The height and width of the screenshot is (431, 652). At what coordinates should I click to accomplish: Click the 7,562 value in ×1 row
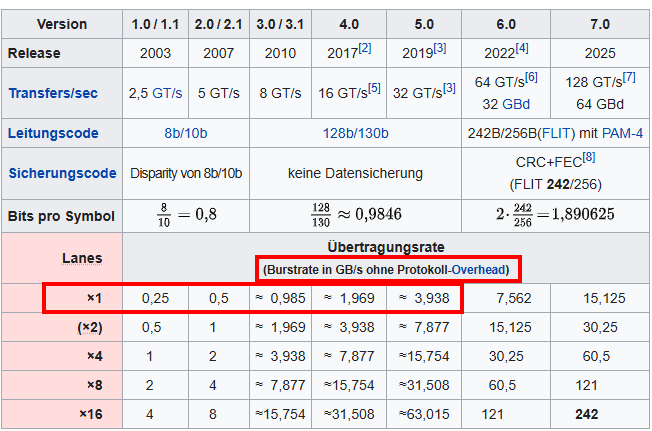point(514,298)
